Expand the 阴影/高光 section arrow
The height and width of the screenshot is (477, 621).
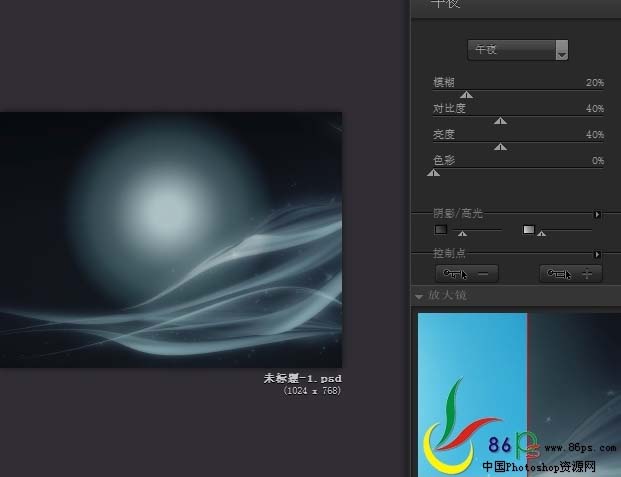(x=598, y=214)
